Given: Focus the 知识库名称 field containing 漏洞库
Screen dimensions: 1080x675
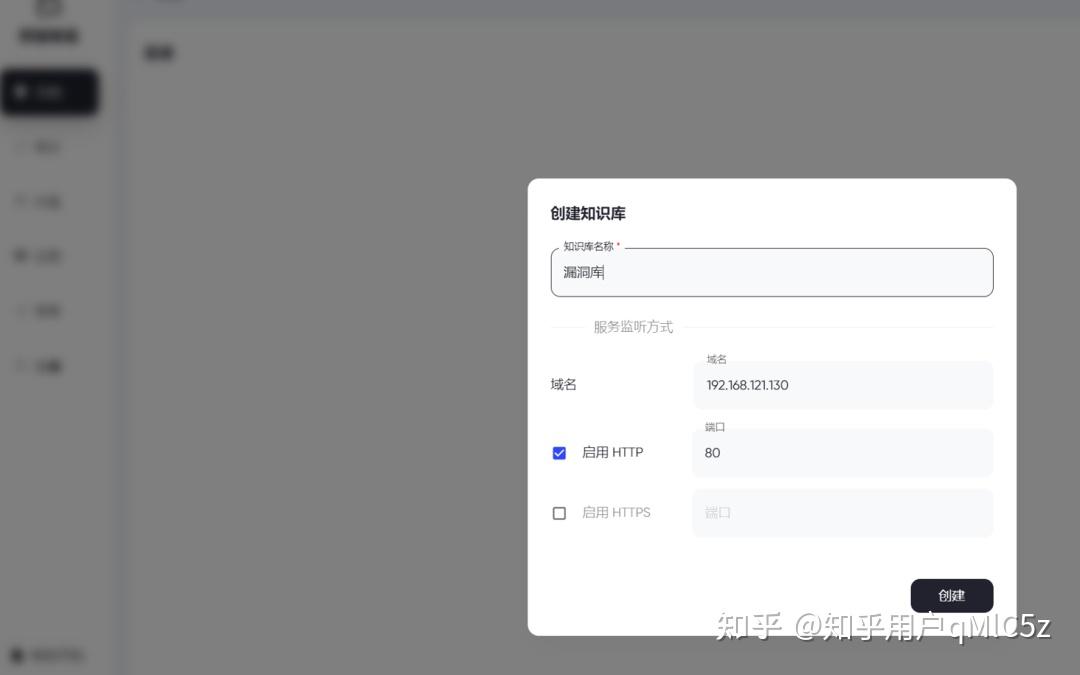Looking at the screenshot, I should 771,272.
